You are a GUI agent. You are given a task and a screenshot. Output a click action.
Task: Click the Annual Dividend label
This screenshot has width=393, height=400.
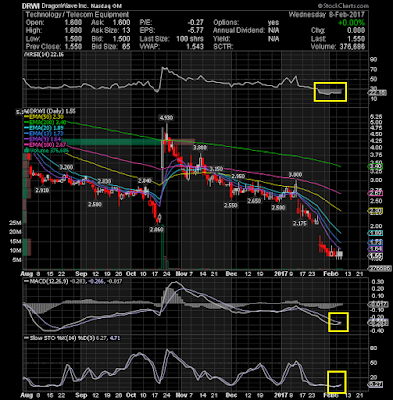[x=239, y=30]
